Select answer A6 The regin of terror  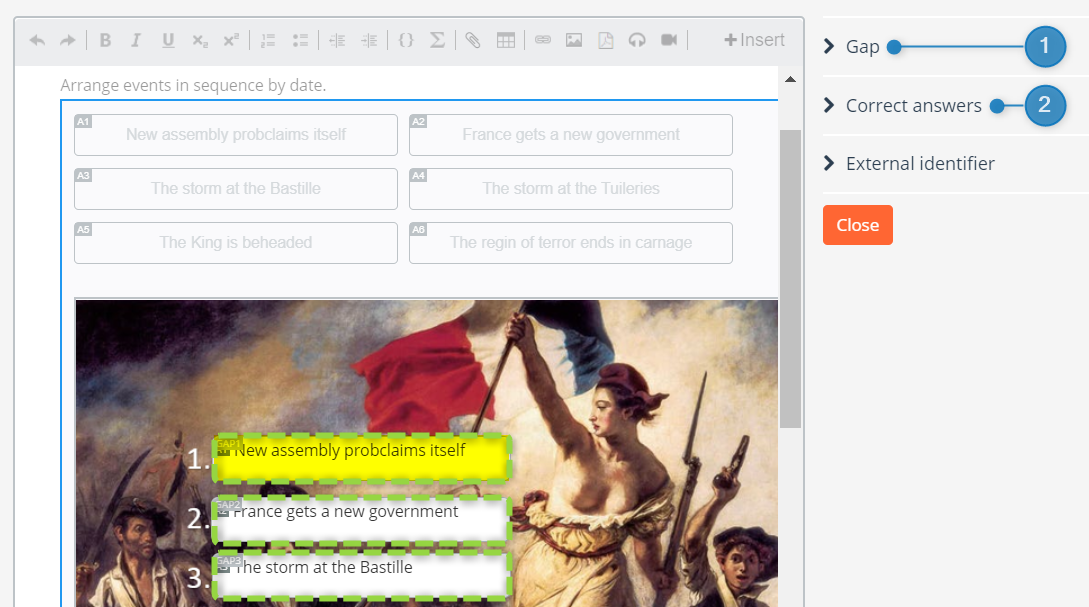click(571, 243)
